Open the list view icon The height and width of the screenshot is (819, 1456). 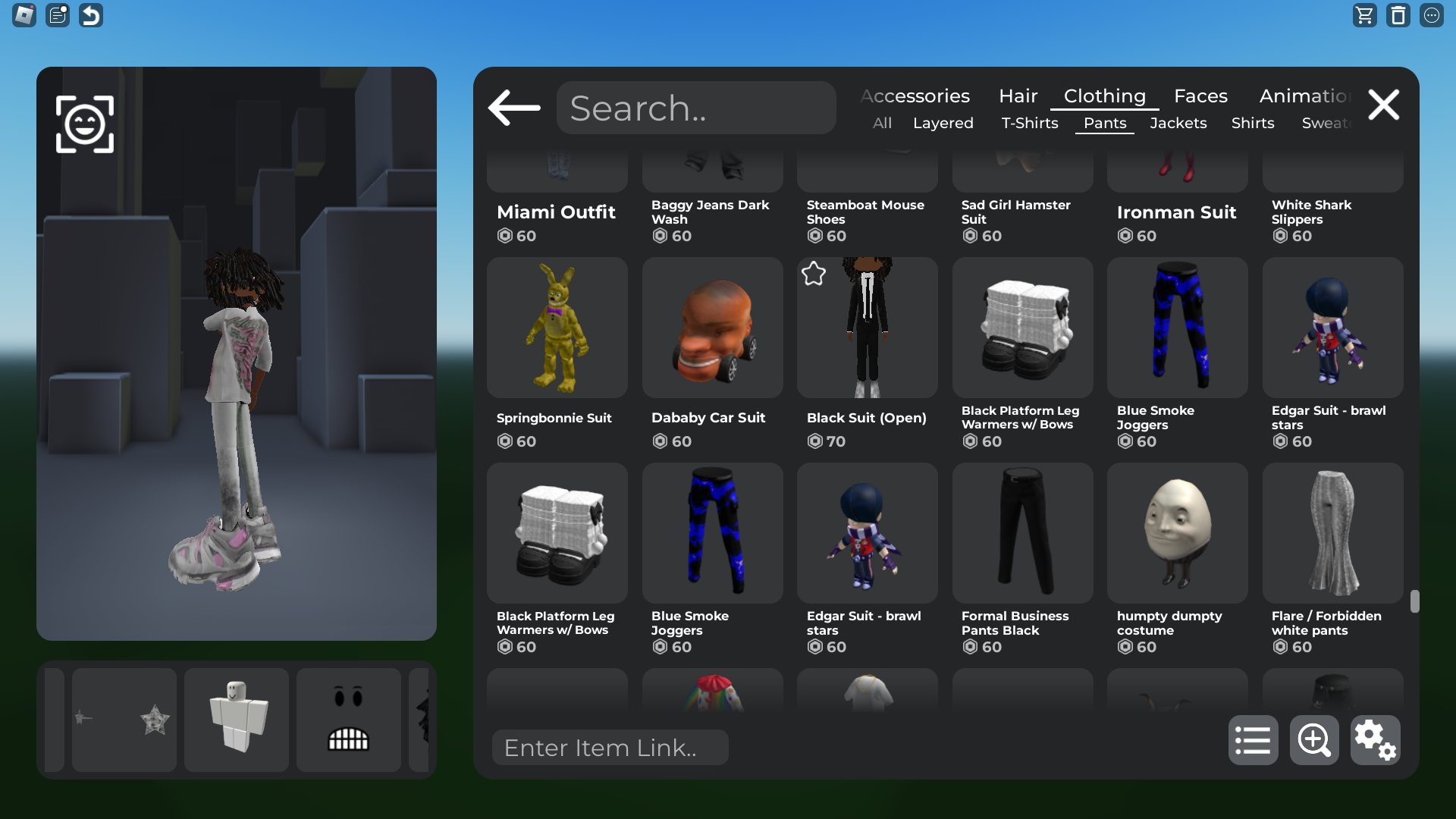(1253, 740)
